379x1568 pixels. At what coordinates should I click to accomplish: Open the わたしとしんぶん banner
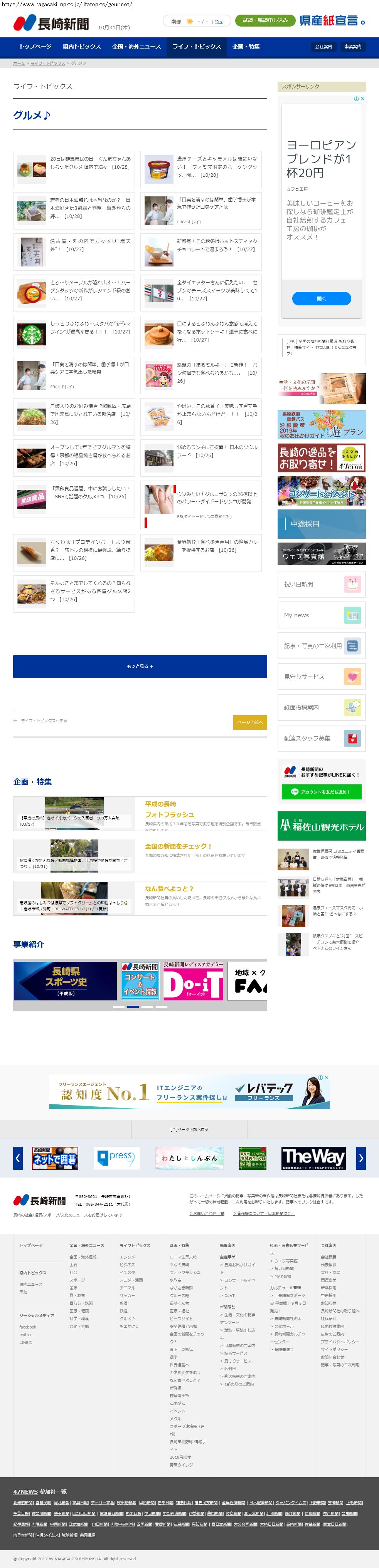pyautogui.click(x=189, y=1158)
